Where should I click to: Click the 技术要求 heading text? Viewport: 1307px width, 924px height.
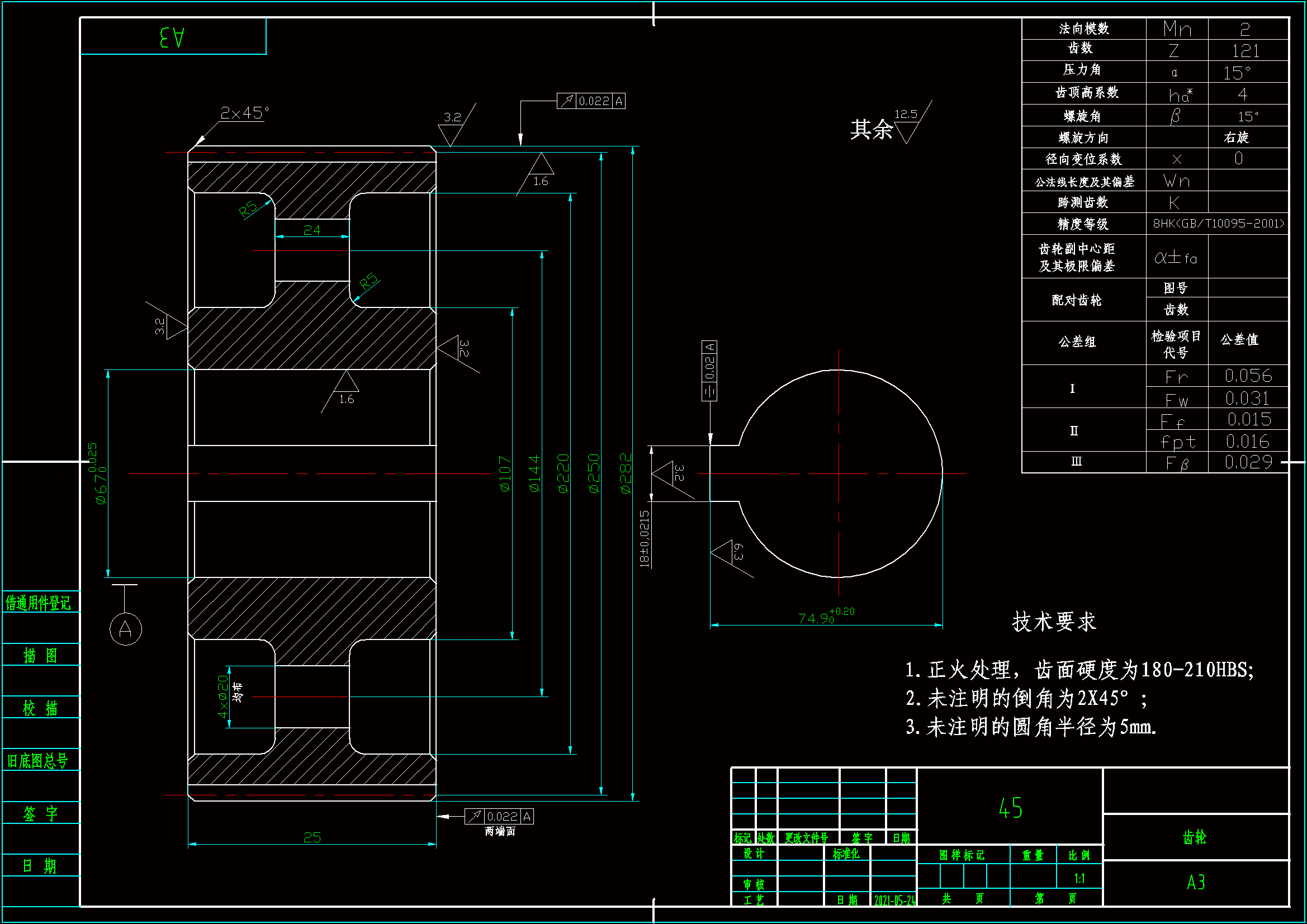(1054, 622)
